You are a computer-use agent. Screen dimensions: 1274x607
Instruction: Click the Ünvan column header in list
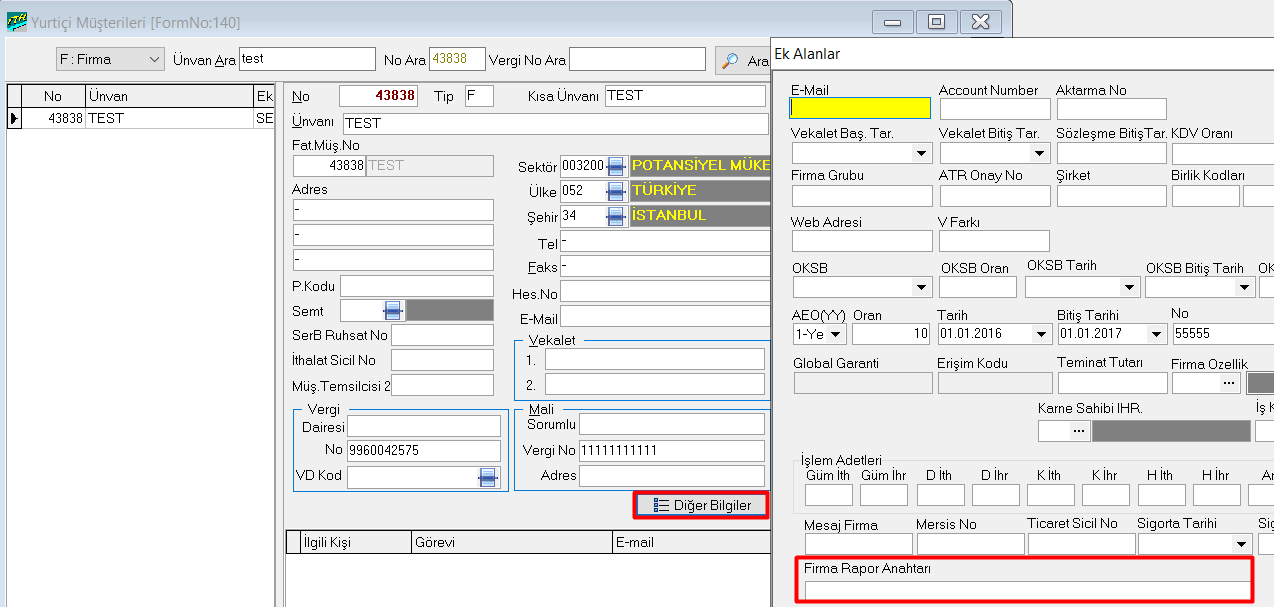point(168,96)
